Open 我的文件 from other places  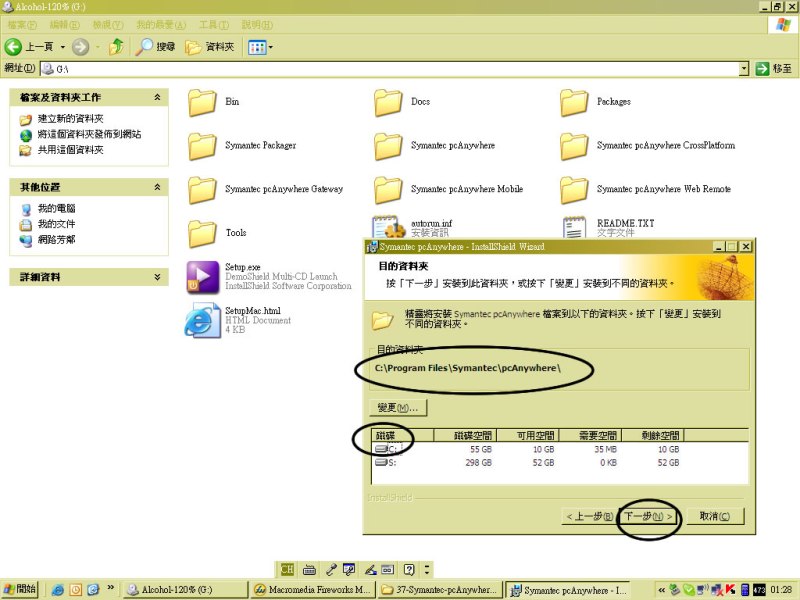[x=48, y=224]
